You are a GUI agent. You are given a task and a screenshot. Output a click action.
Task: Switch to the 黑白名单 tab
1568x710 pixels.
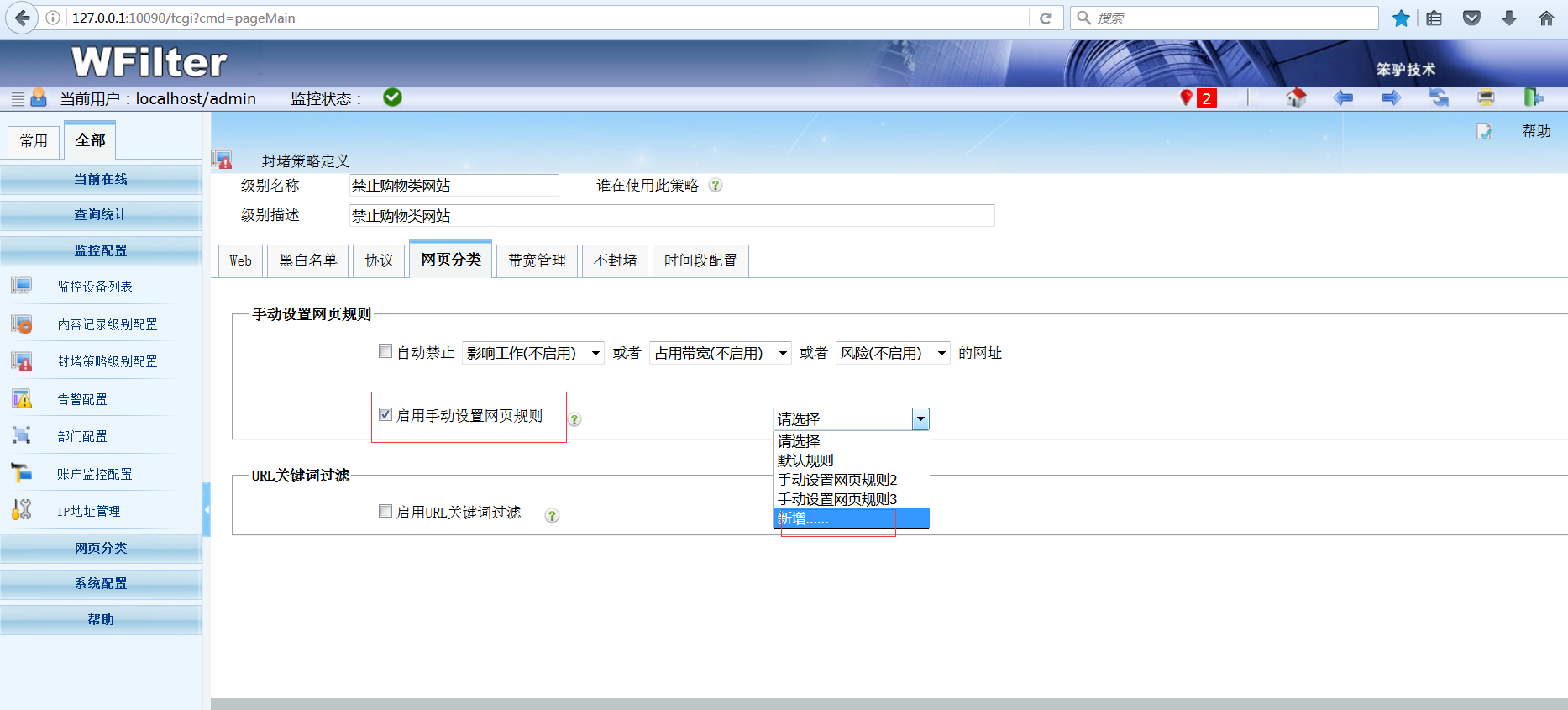(x=307, y=260)
